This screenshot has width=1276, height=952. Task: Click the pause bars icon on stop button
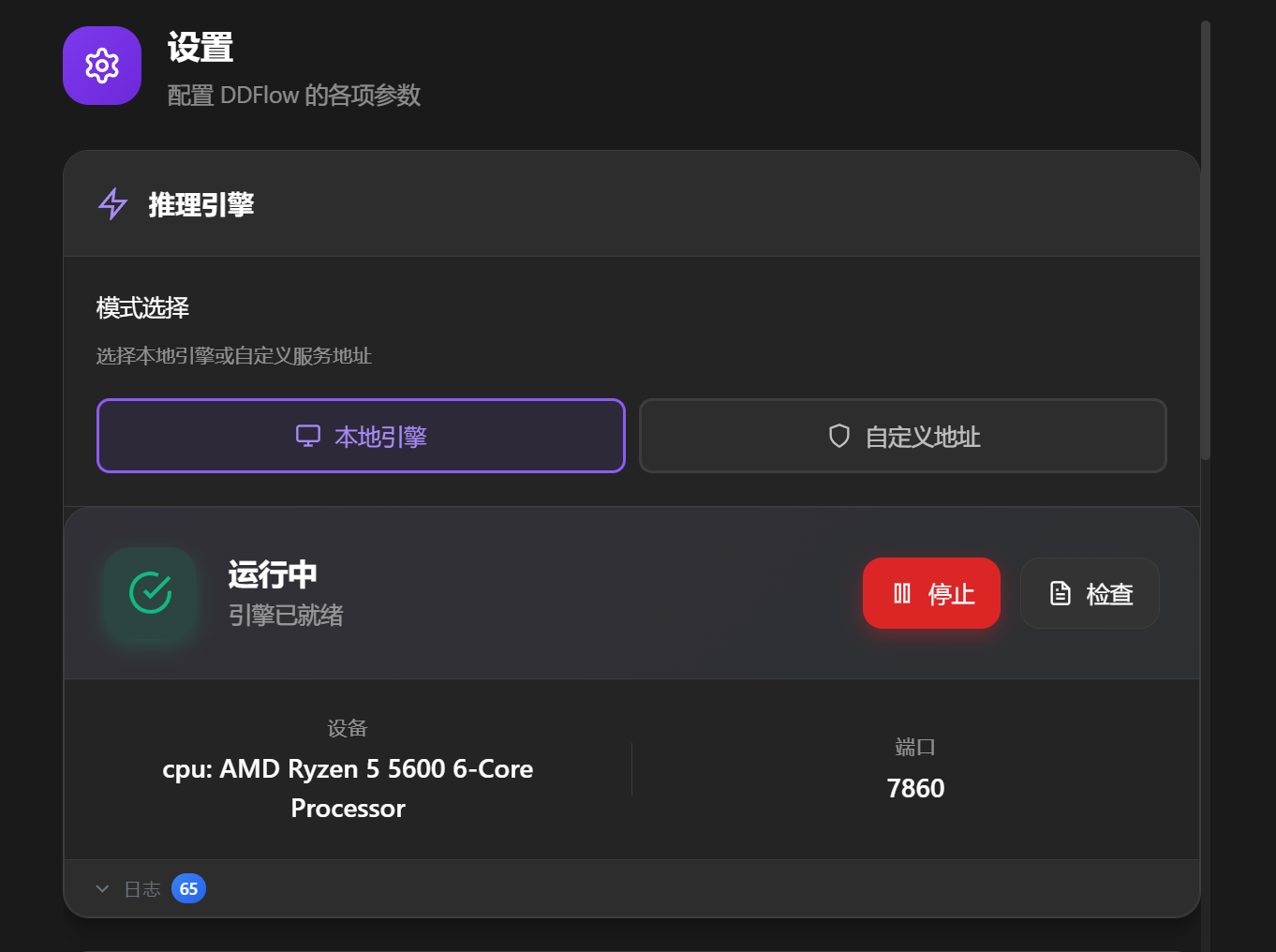click(902, 593)
